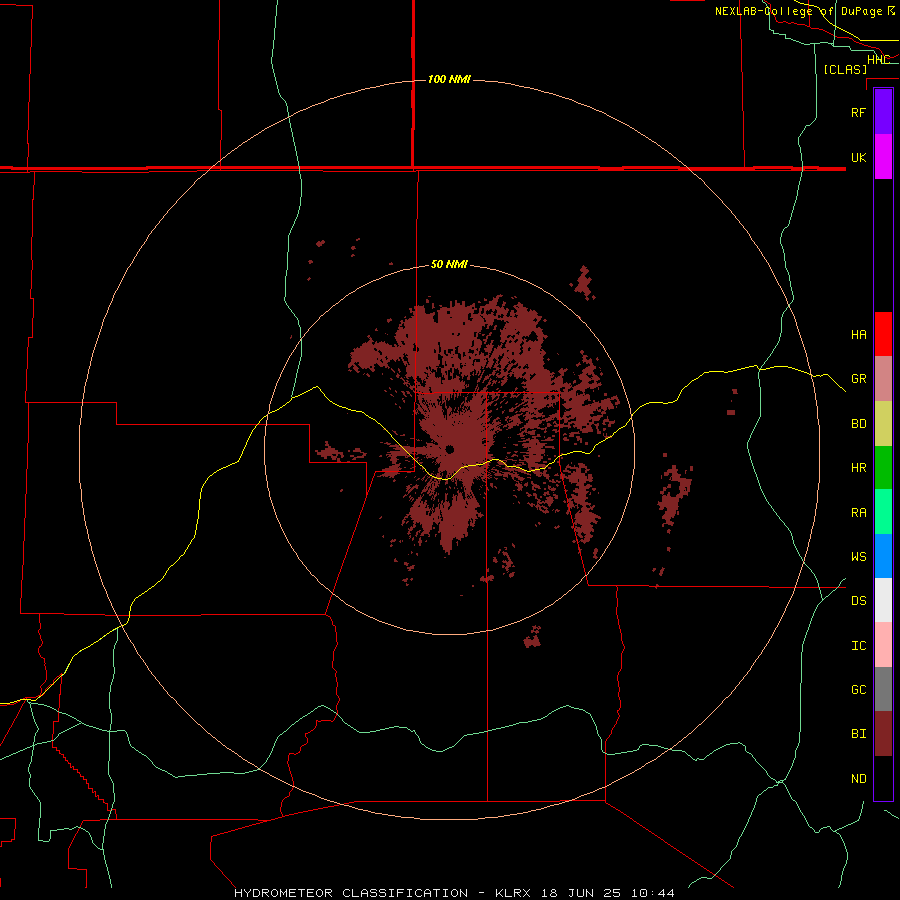Click the 'HHC' product label

(x=878, y=59)
